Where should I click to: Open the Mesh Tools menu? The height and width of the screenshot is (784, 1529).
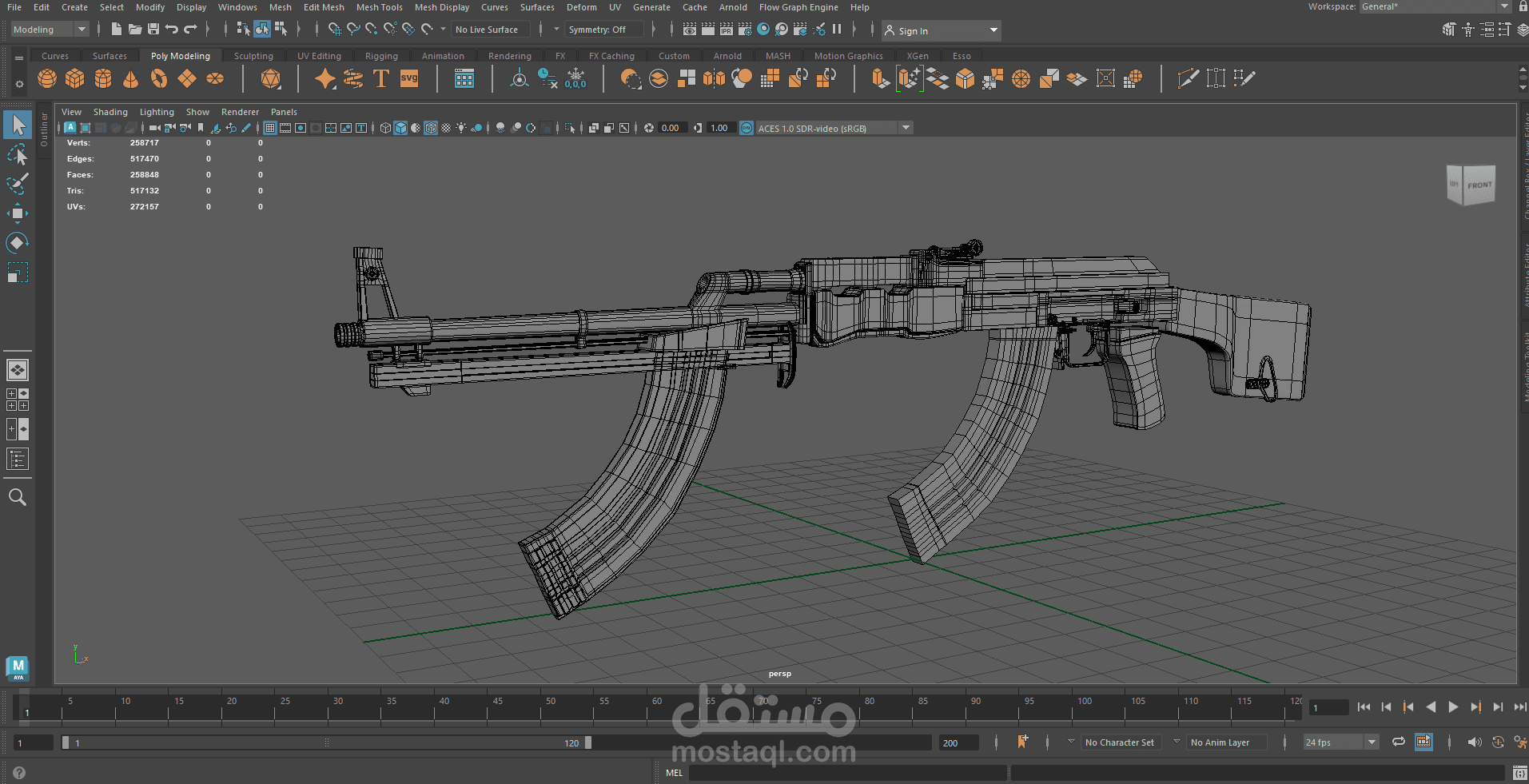point(379,7)
